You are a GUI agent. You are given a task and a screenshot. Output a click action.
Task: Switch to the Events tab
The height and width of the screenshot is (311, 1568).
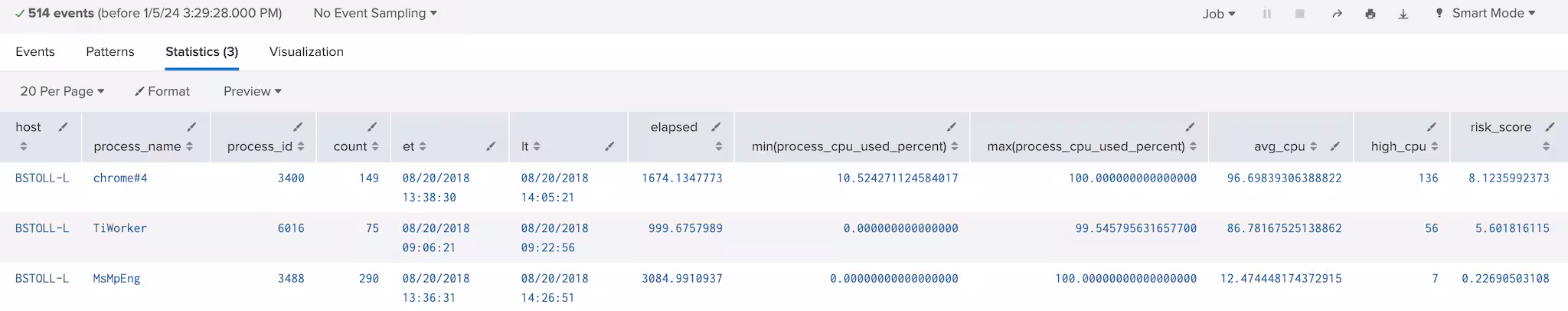(x=35, y=51)
